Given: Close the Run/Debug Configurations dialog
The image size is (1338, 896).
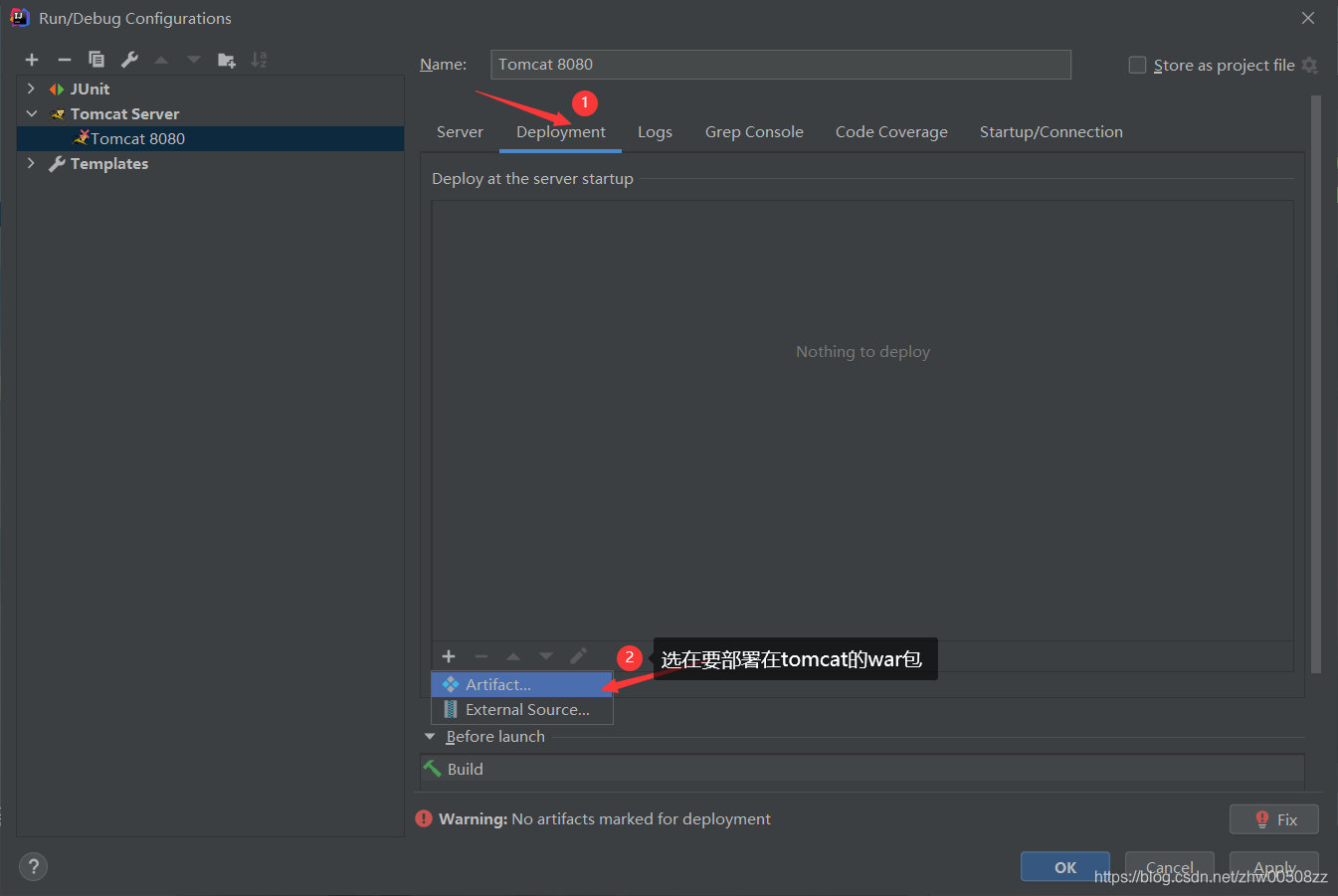Looking at the screenshot, I should 1308,18.
